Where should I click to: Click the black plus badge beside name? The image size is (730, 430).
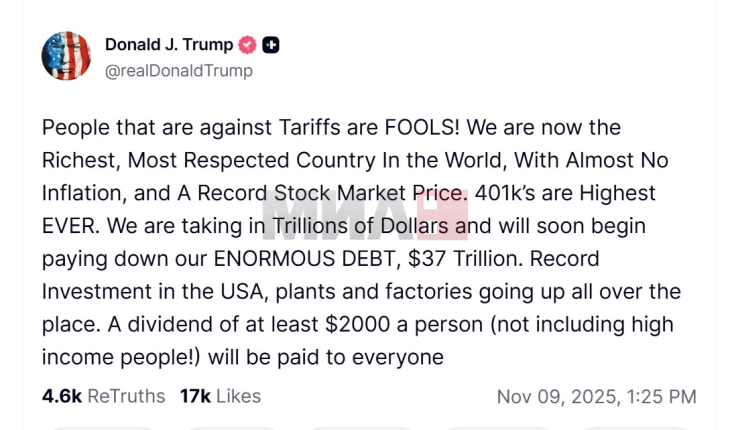pyautogui.click(x=271, y=45)
